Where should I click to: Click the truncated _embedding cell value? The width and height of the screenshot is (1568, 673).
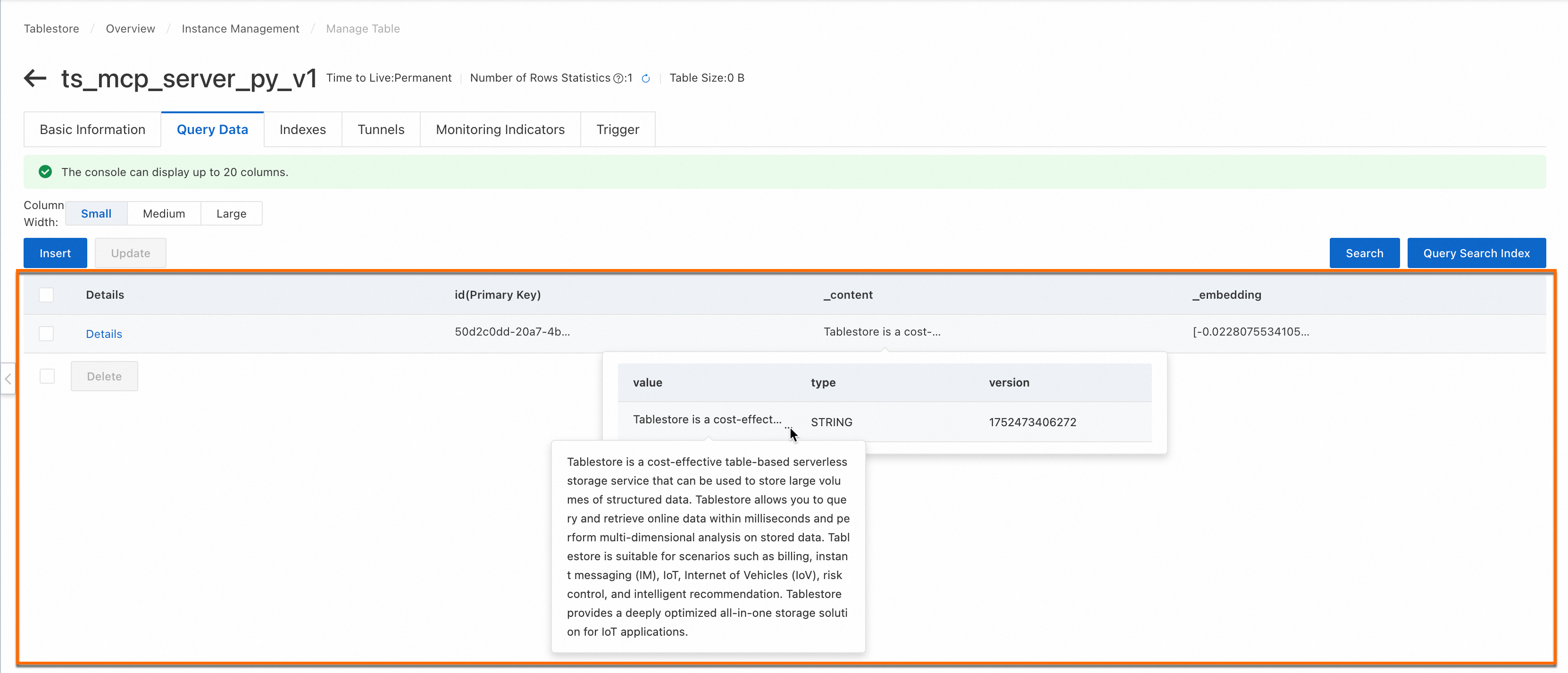1250,332
